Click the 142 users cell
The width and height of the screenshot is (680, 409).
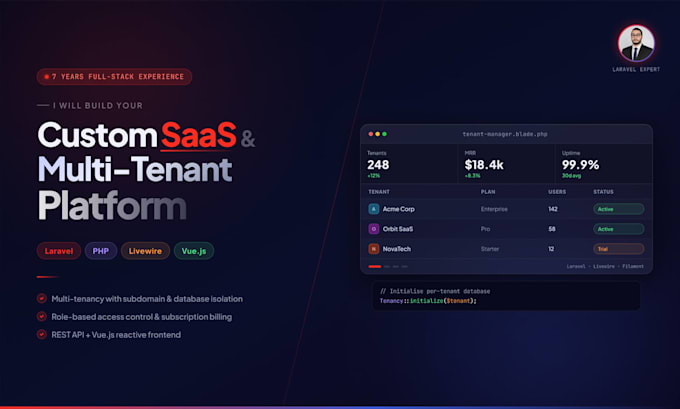click(553, 209)
